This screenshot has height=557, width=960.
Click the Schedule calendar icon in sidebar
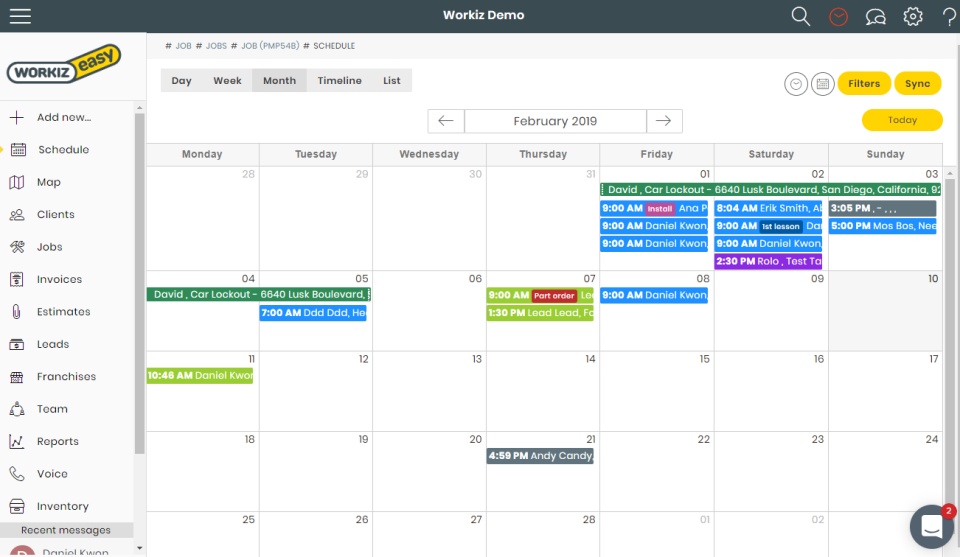click(18, 149)
